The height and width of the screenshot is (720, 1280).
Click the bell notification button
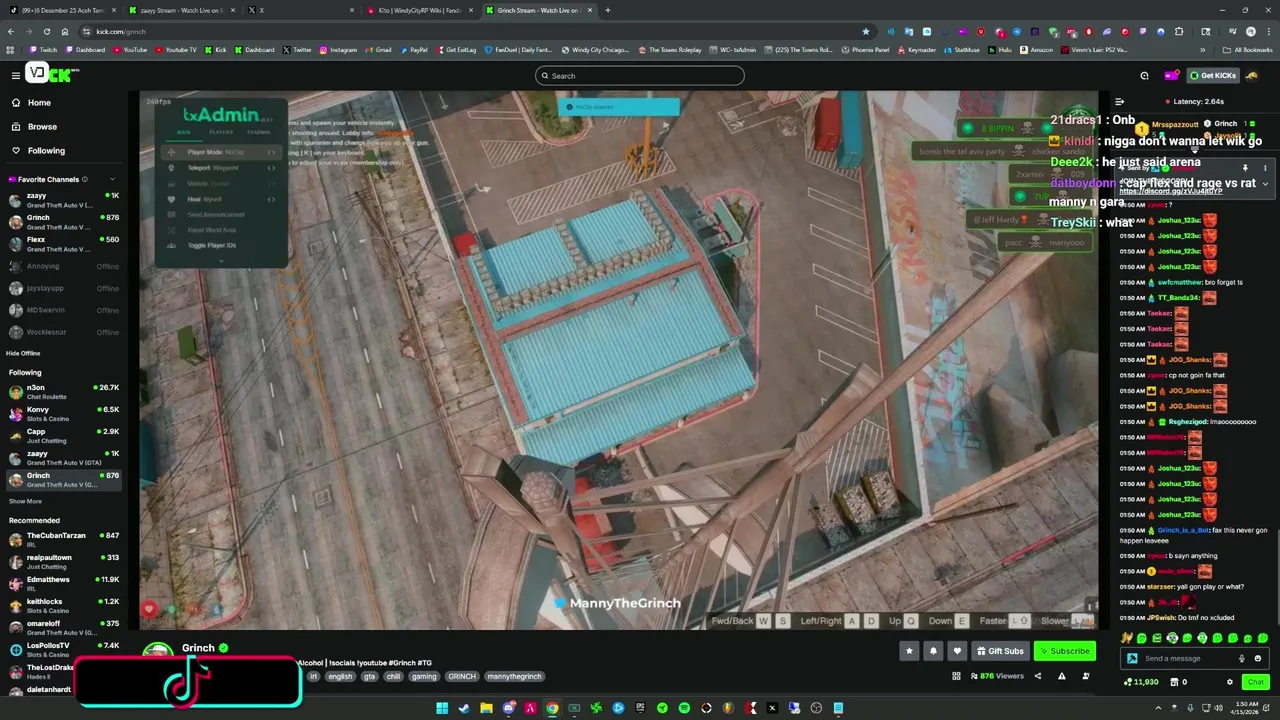click(x=933, y=651)
